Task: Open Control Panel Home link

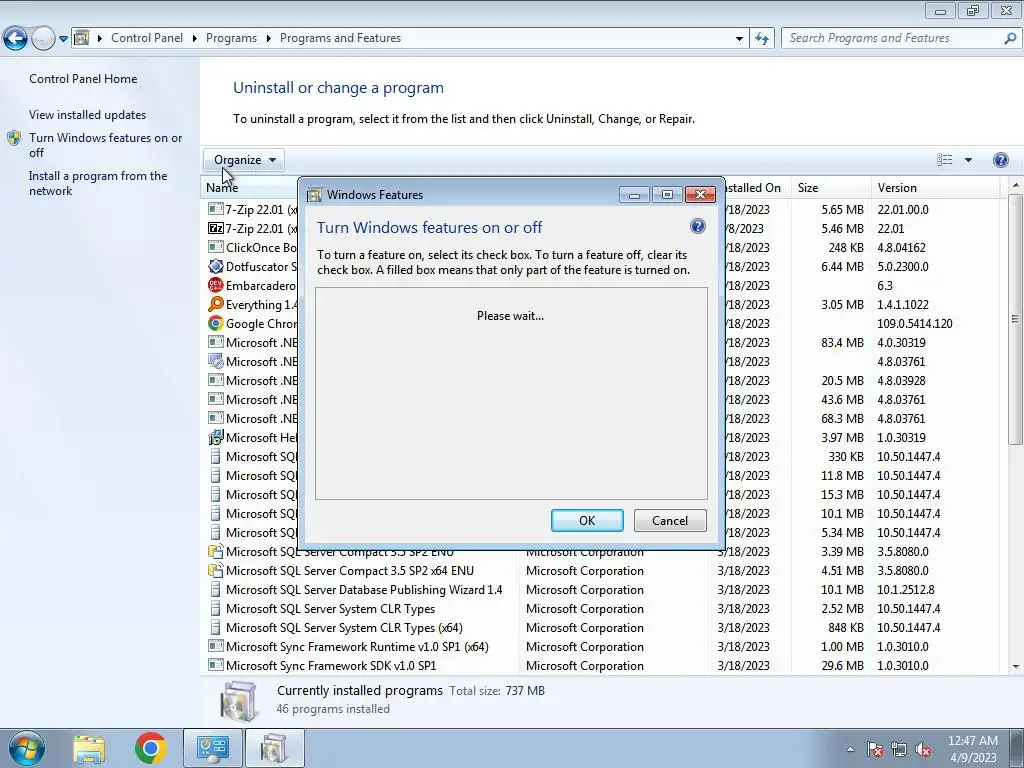Action: (x=83, y=79)
